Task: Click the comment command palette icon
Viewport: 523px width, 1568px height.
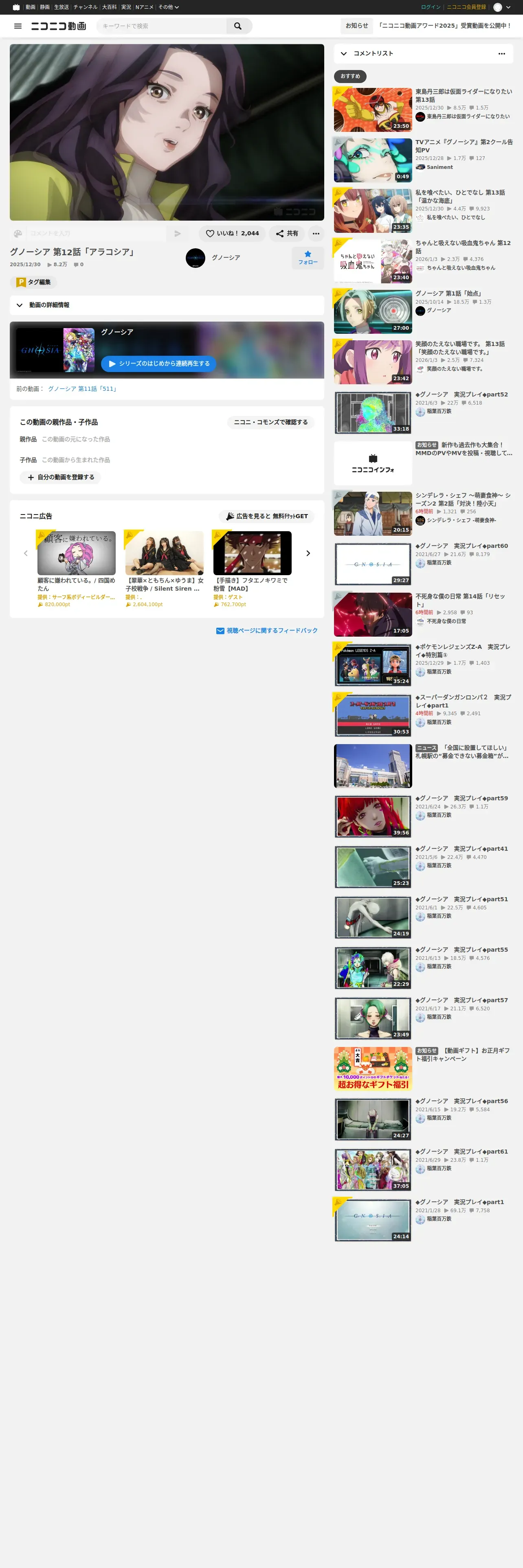Action: coord(18,234)
